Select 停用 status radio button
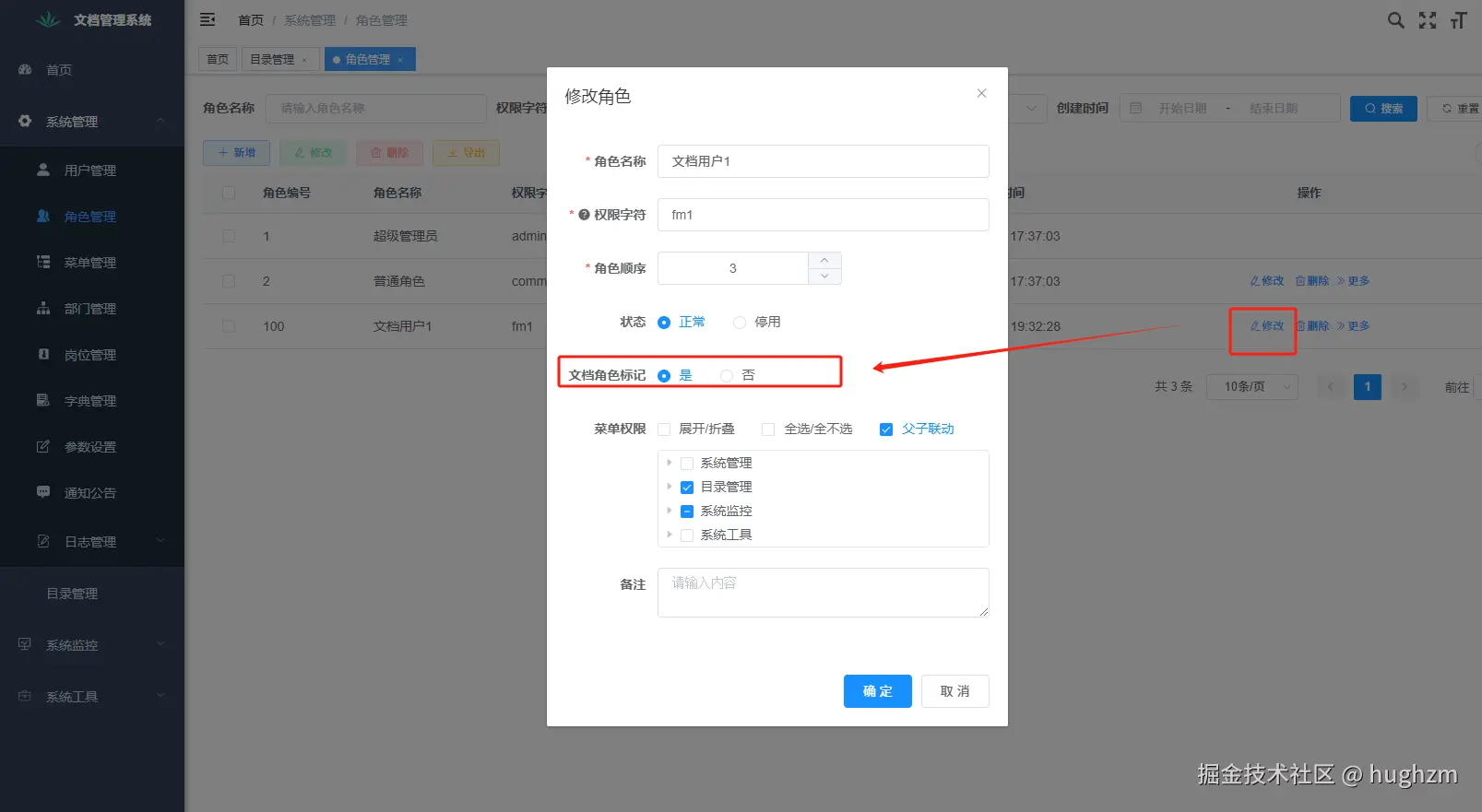 740,323
